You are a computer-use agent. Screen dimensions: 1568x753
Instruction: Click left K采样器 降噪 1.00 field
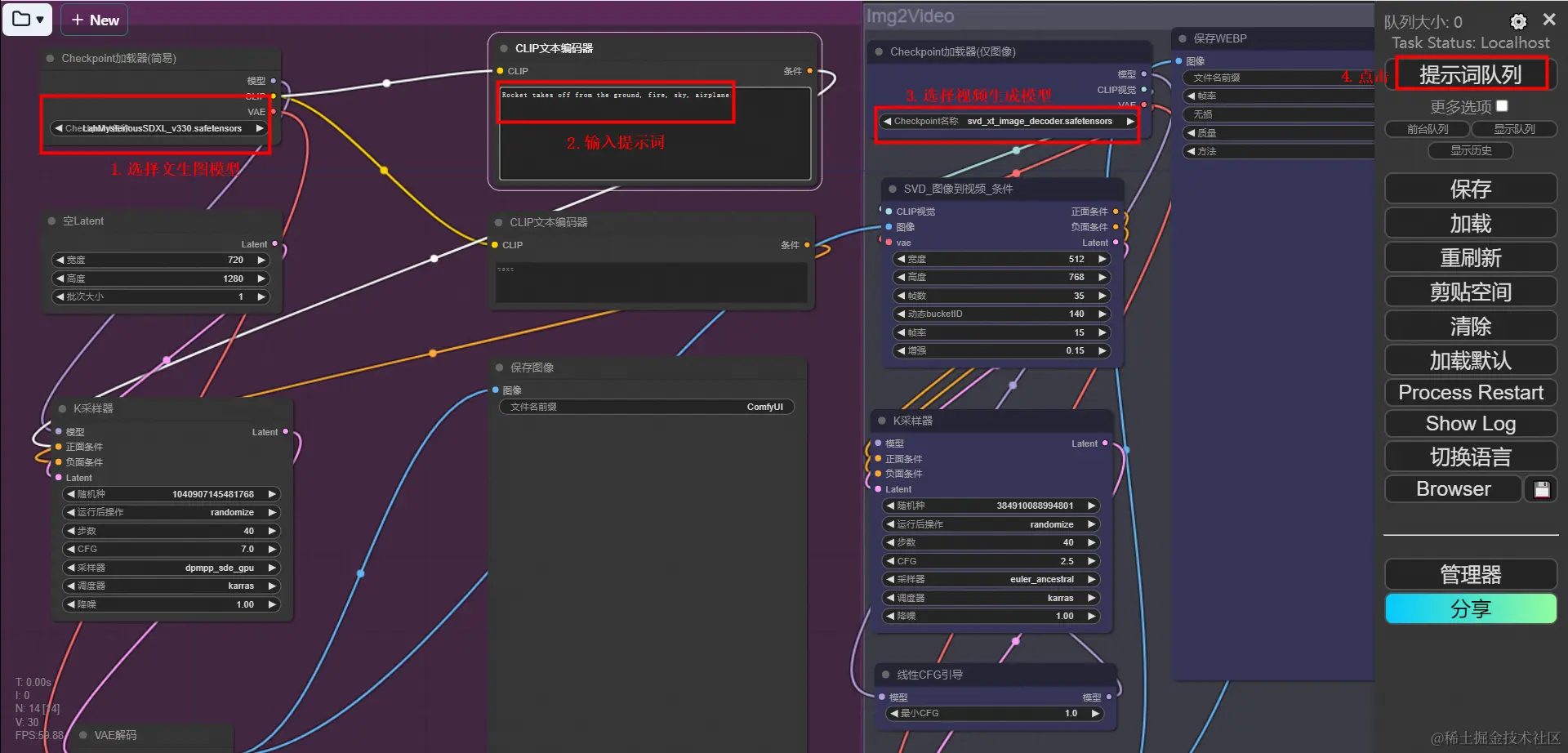click(172, 604)
